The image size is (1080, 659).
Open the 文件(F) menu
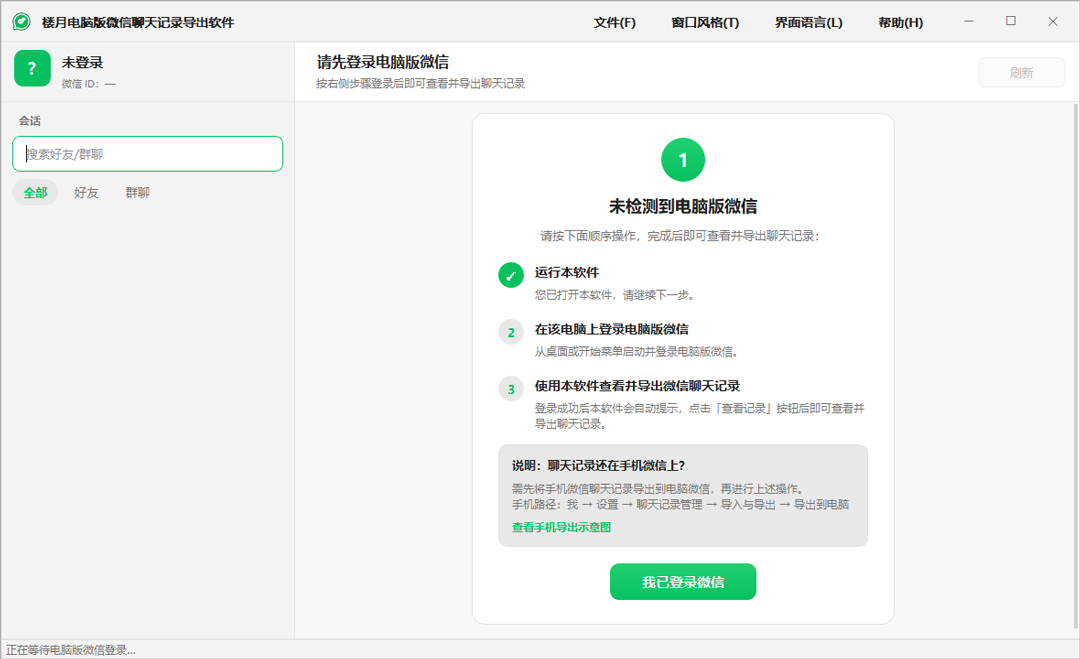[x=614, y=22]
